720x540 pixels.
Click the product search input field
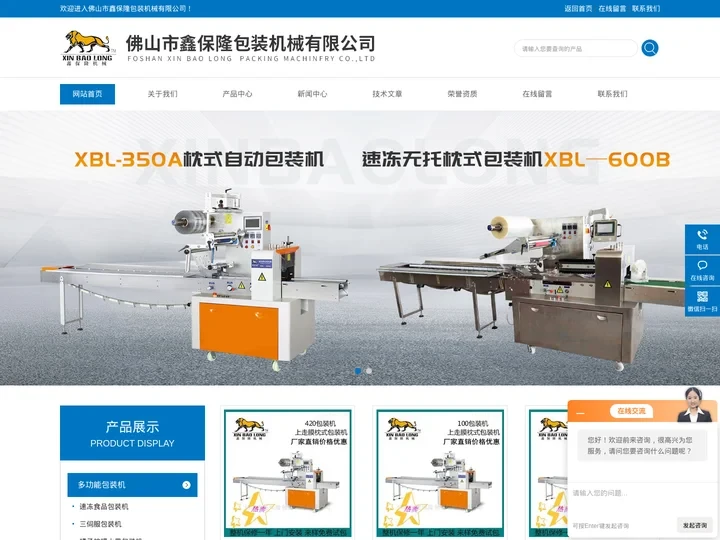[x=576, y=48]
